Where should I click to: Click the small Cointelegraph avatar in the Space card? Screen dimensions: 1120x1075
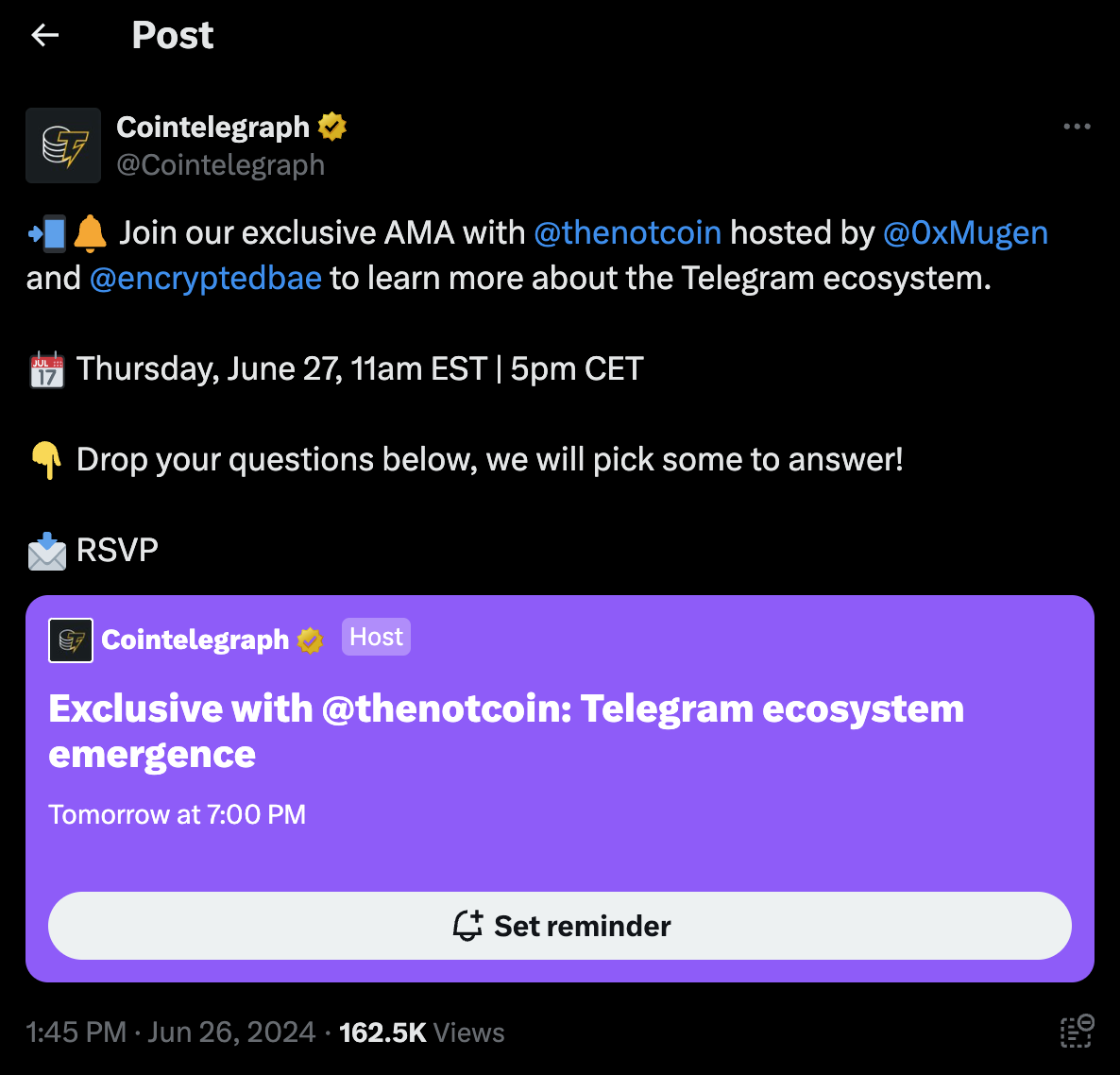click(x=71, y=640)
